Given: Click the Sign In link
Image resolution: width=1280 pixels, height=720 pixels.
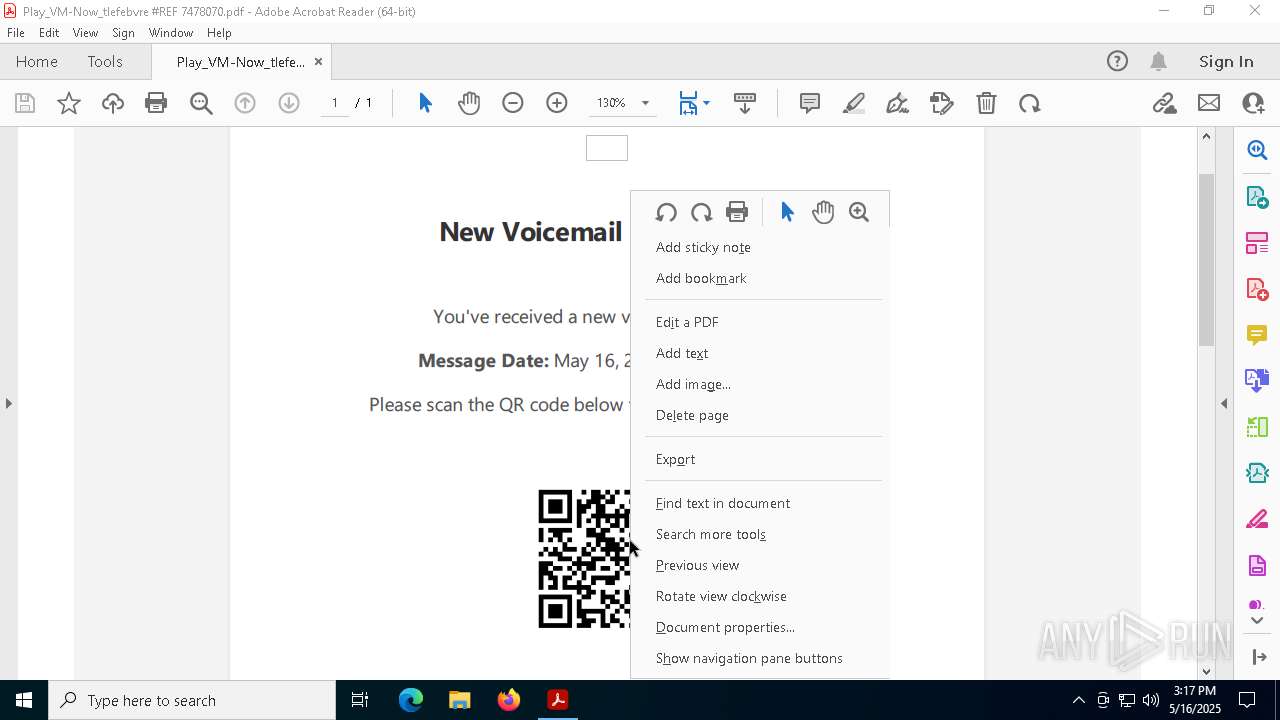Looking at the screenshot, I should click(1226, 61).
